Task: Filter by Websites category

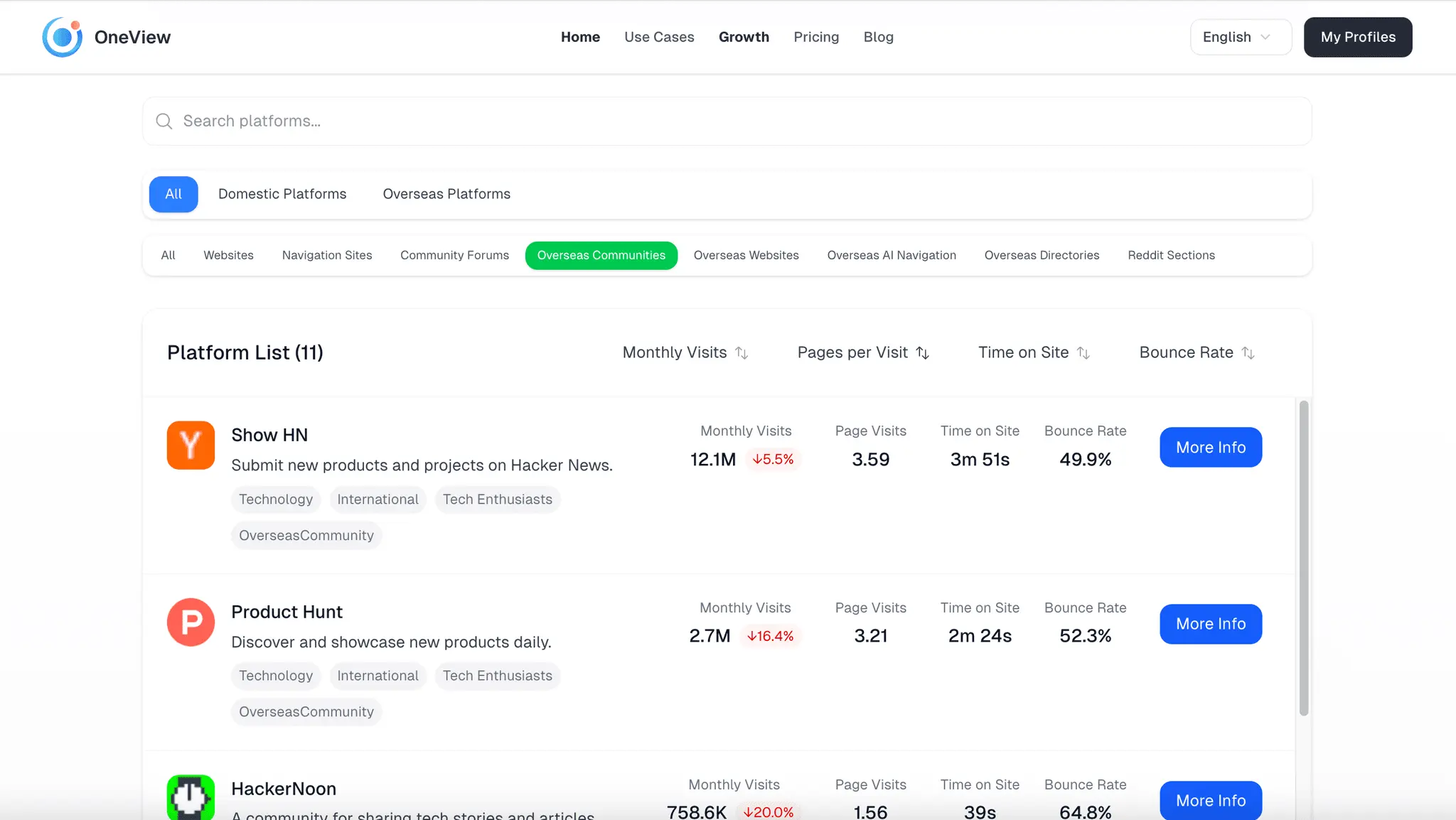Action: (x=228, y=255)
